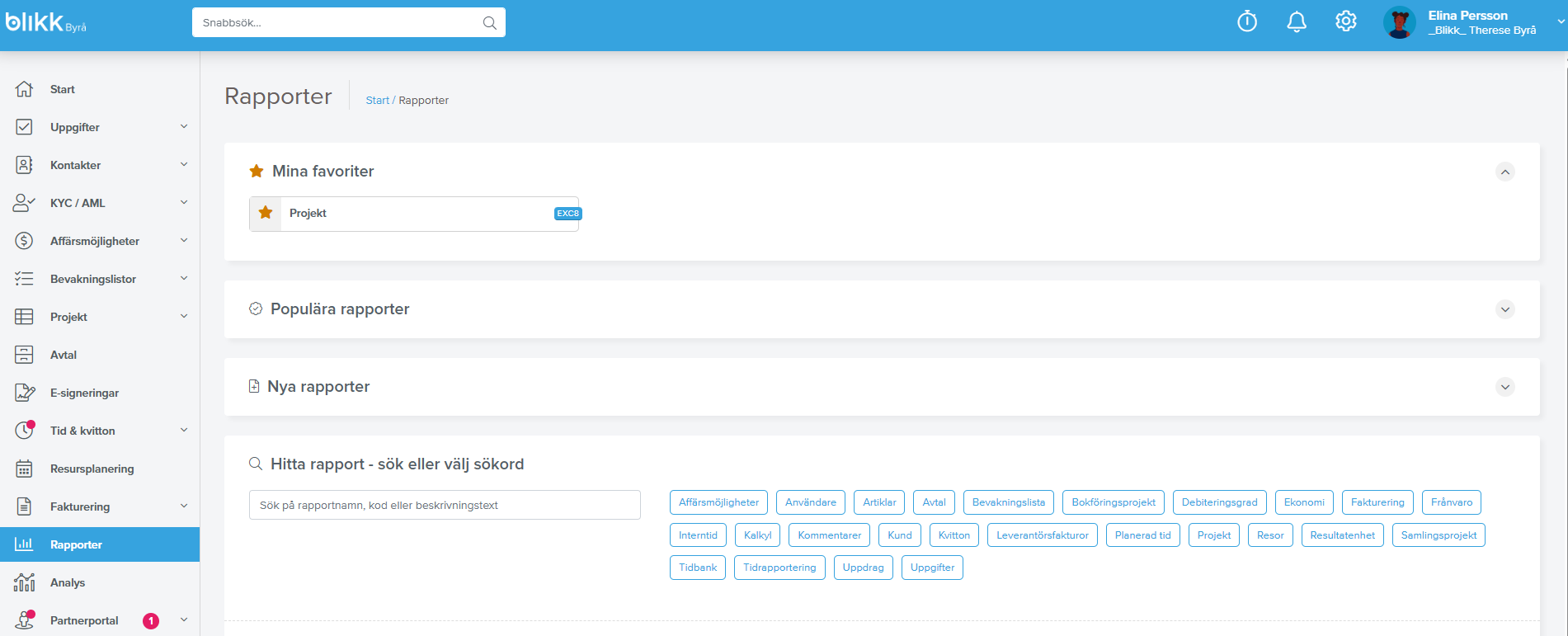Unfavorite the Projekt report star
1568x636 pixels.
[266, 213]
